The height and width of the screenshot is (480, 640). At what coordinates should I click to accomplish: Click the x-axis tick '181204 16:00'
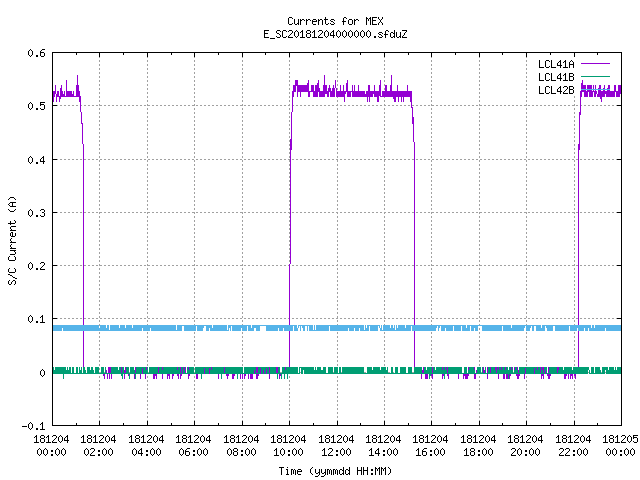(x=431, y=446)
